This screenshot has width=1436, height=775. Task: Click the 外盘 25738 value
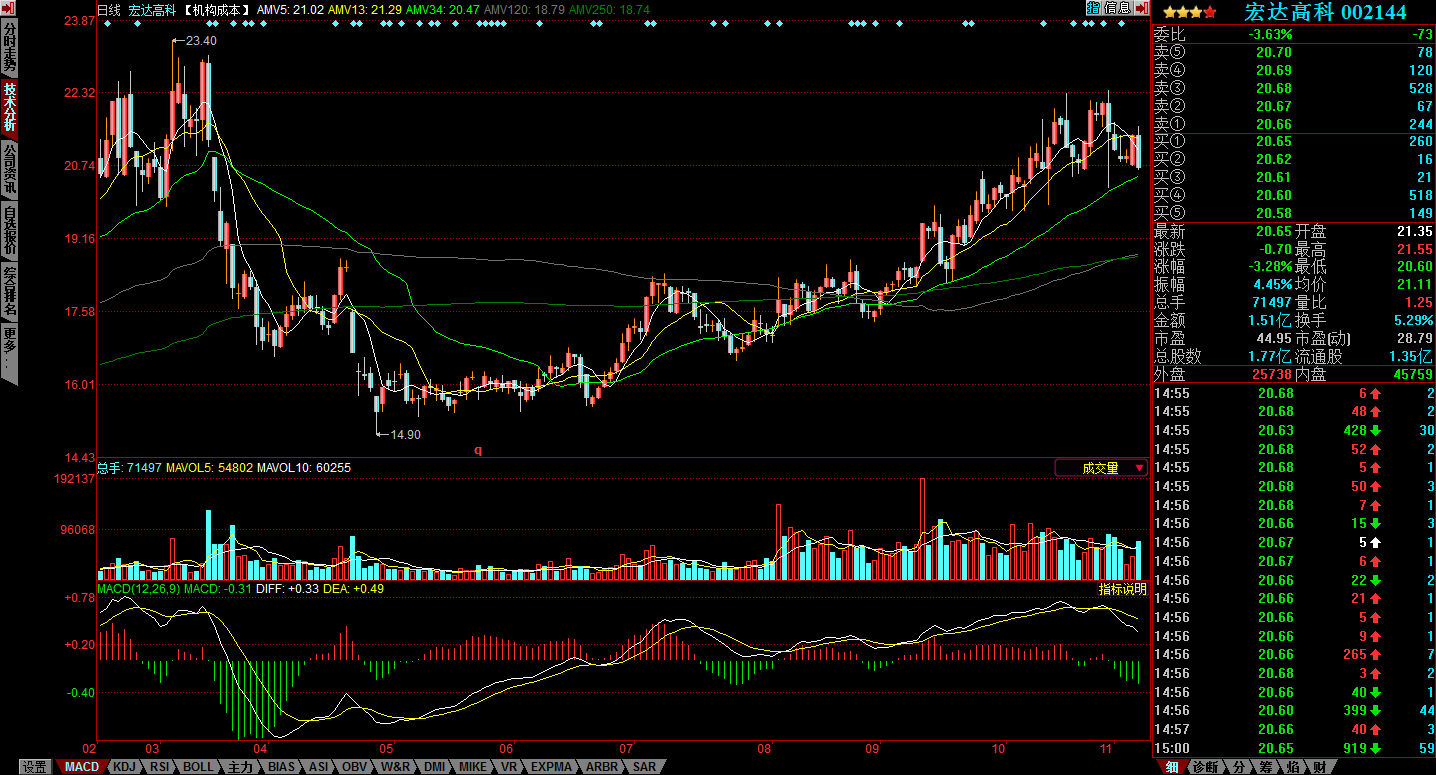(1270, 374)
